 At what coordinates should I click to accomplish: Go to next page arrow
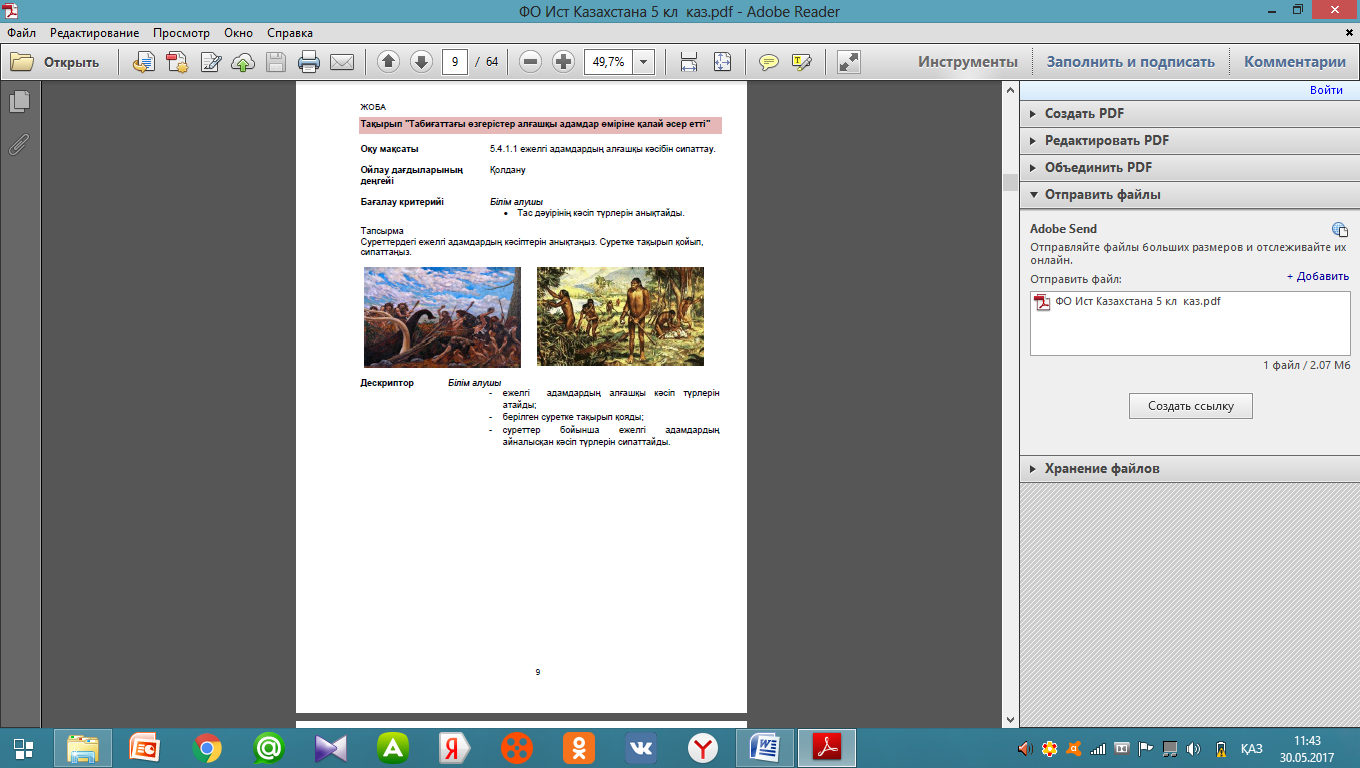point(421,62)
